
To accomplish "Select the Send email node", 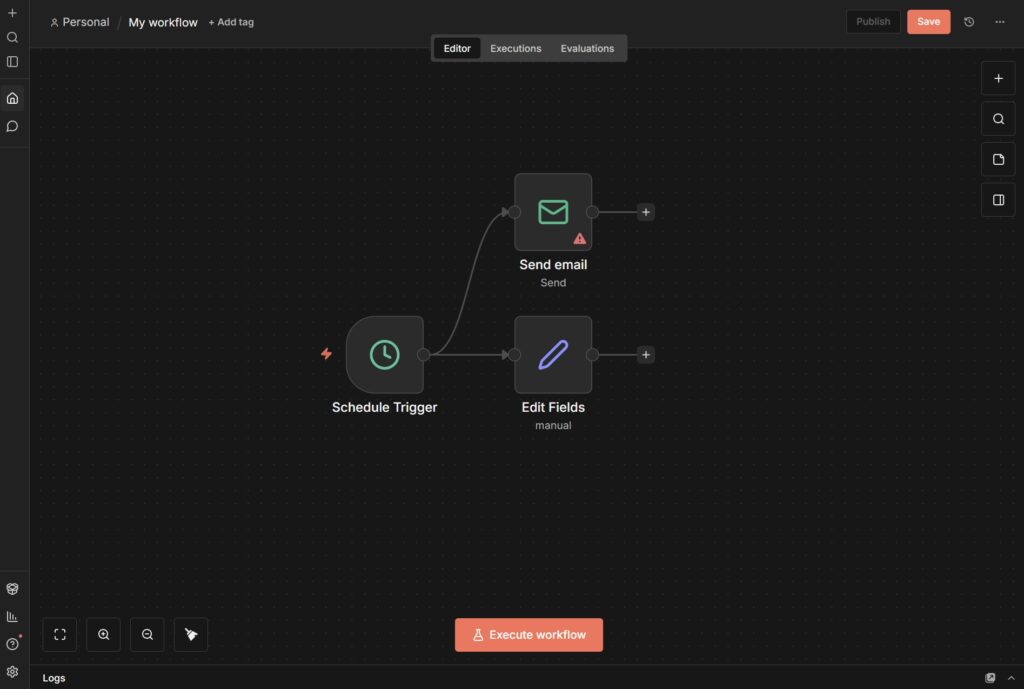I will point(553,212).
